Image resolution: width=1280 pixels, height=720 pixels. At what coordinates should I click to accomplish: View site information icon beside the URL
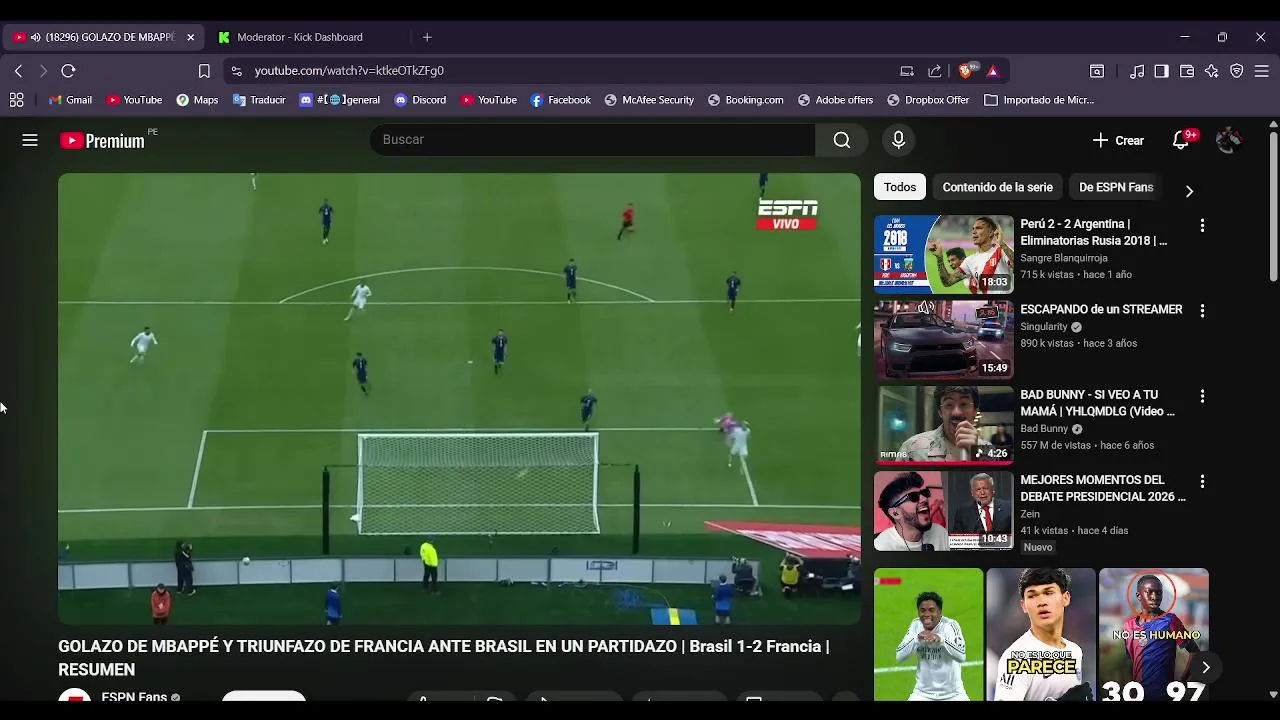pyautogui.click(x=236, y=71)
